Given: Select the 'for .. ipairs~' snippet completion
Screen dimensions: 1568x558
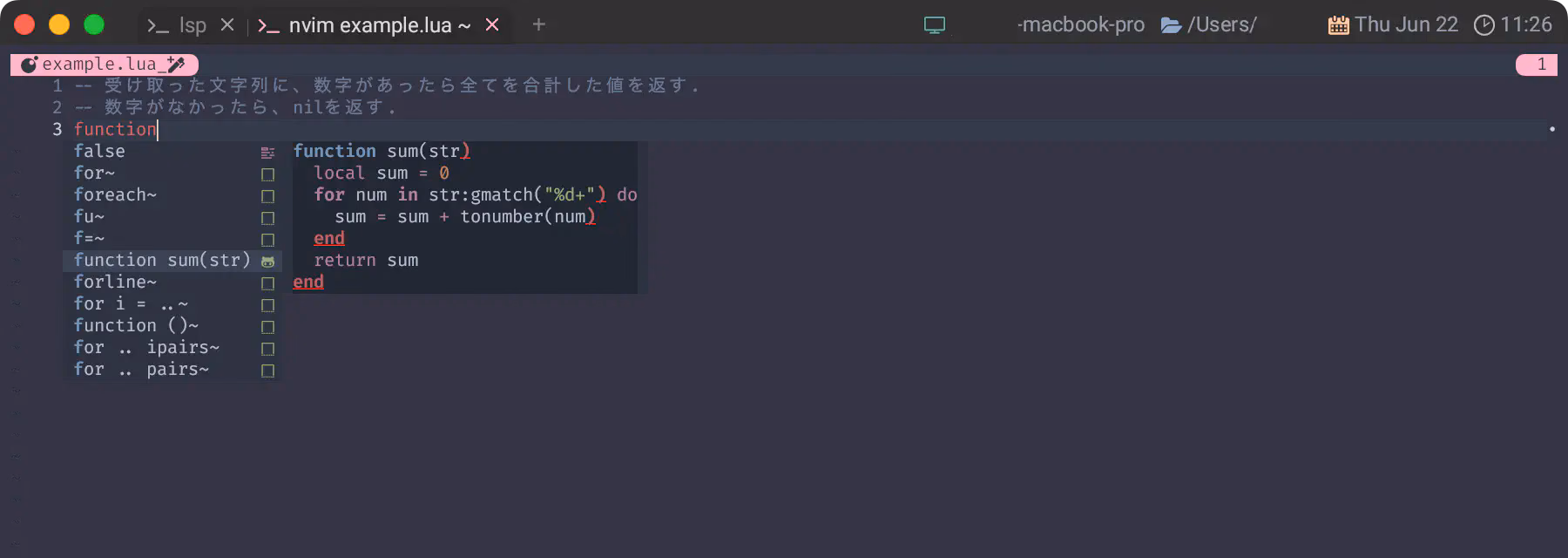Looking at the screenshot, I should (x=172, y=347).
